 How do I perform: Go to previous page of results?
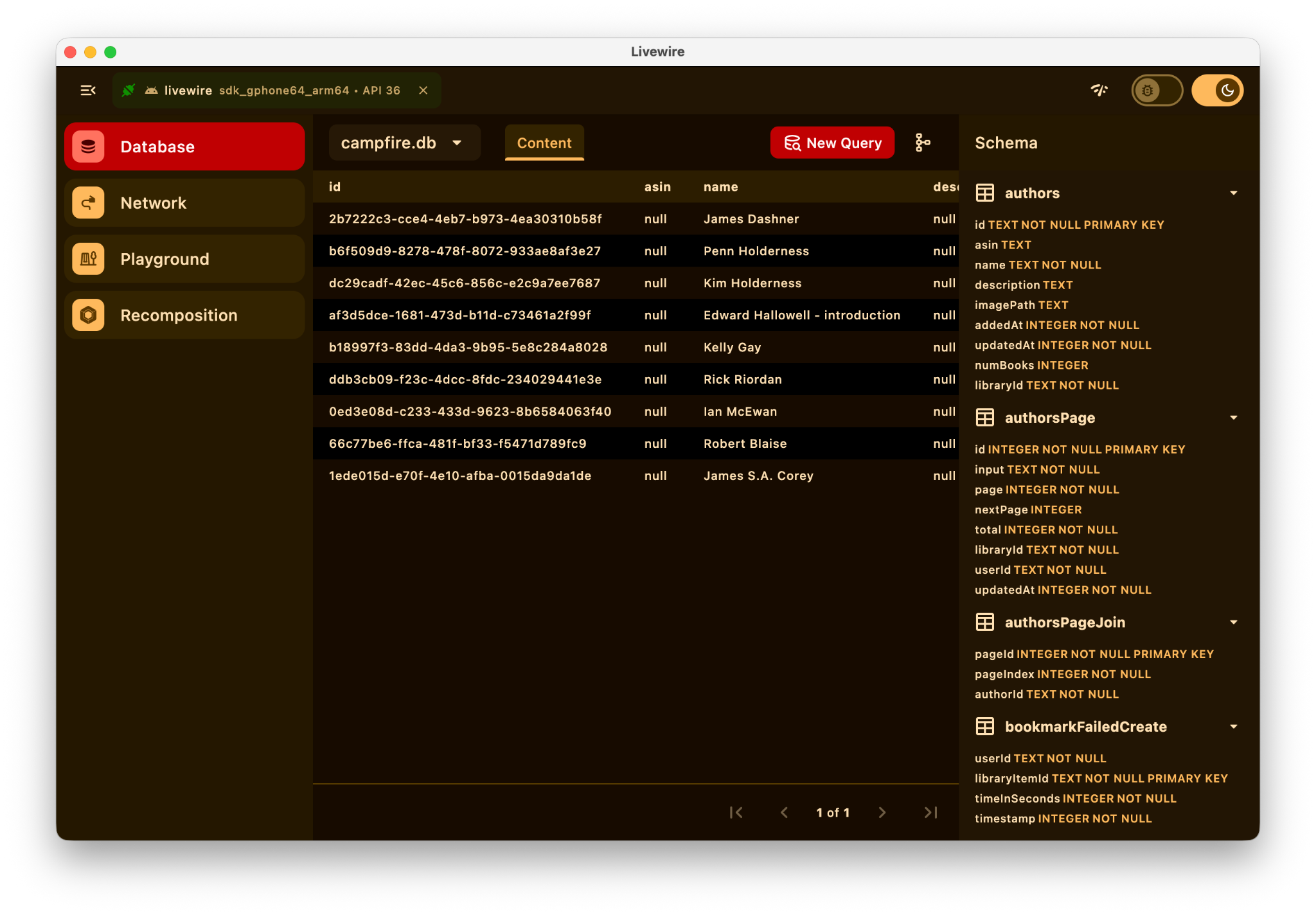coord(784,813)
